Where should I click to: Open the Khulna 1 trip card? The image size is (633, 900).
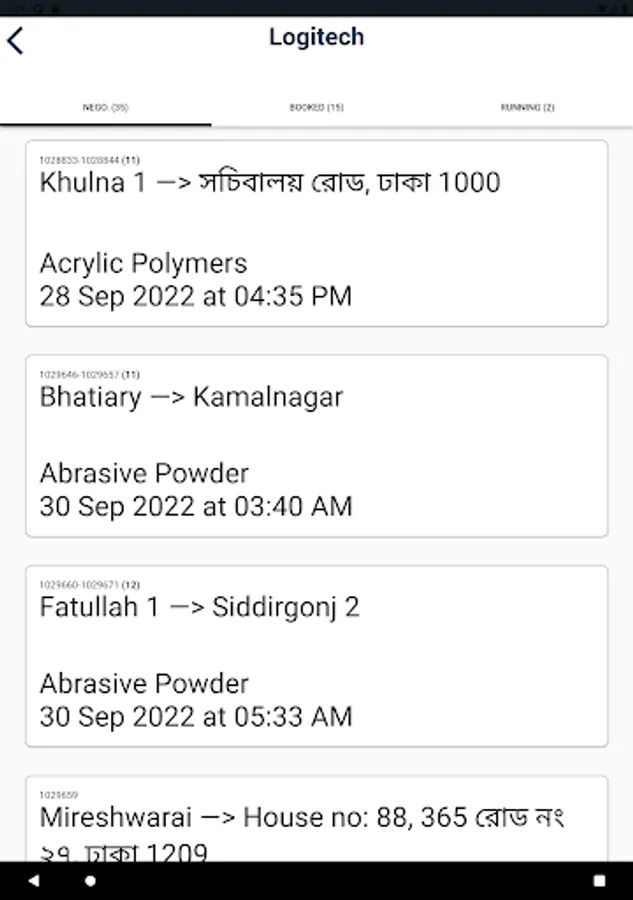317,234
